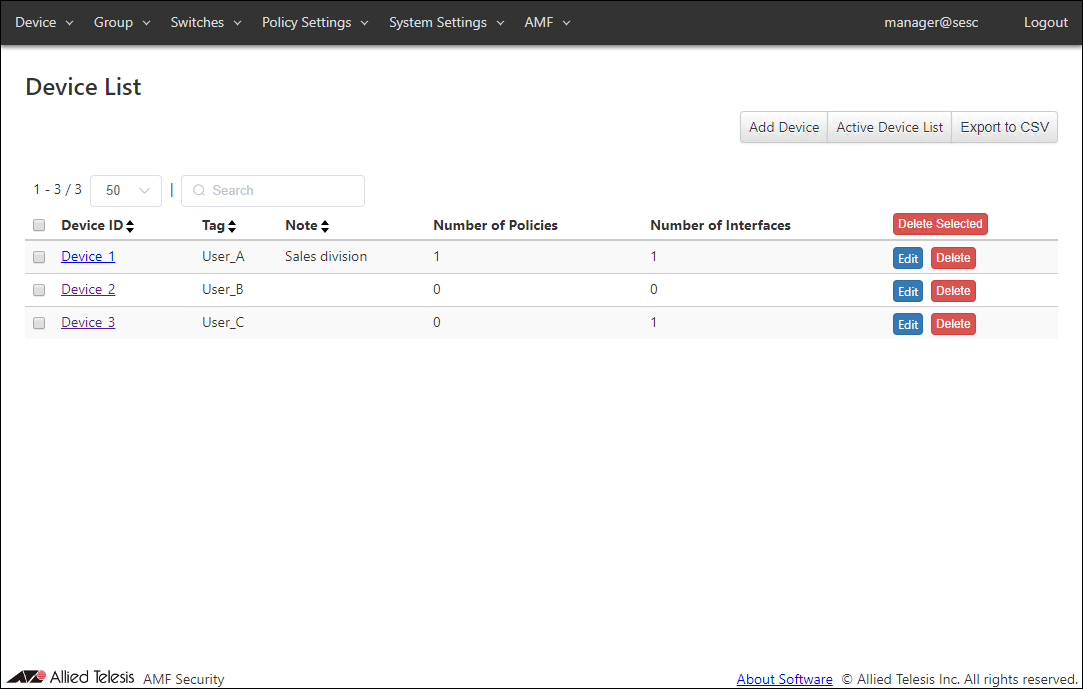This screenshot has height=689, width=1083.
Task: Edit the Device_2 entry
Action: [x=907, y=291]
